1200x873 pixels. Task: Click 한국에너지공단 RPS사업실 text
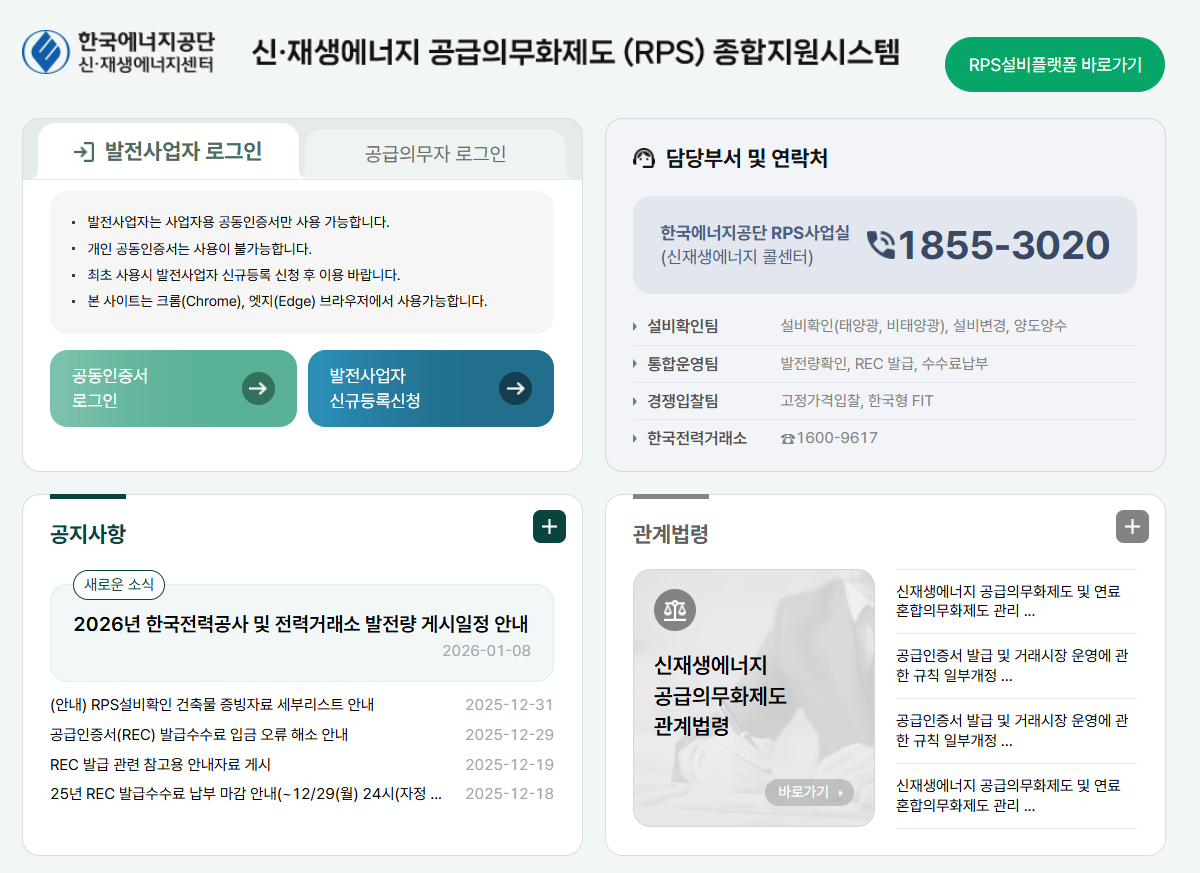pos(755,233)
